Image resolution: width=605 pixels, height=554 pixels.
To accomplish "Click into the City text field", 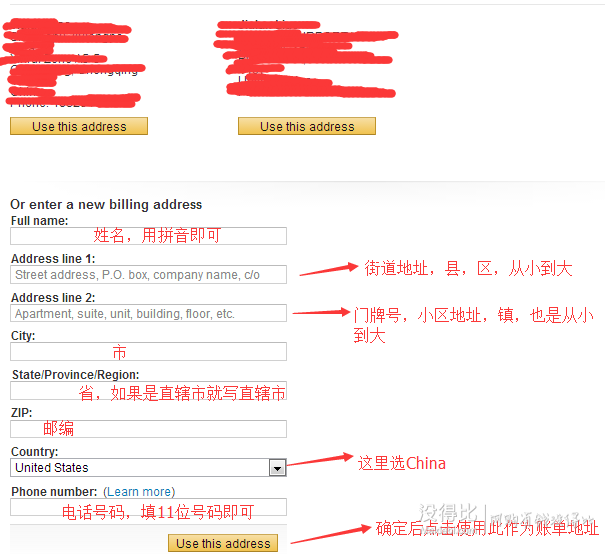I will click(148, 351).
